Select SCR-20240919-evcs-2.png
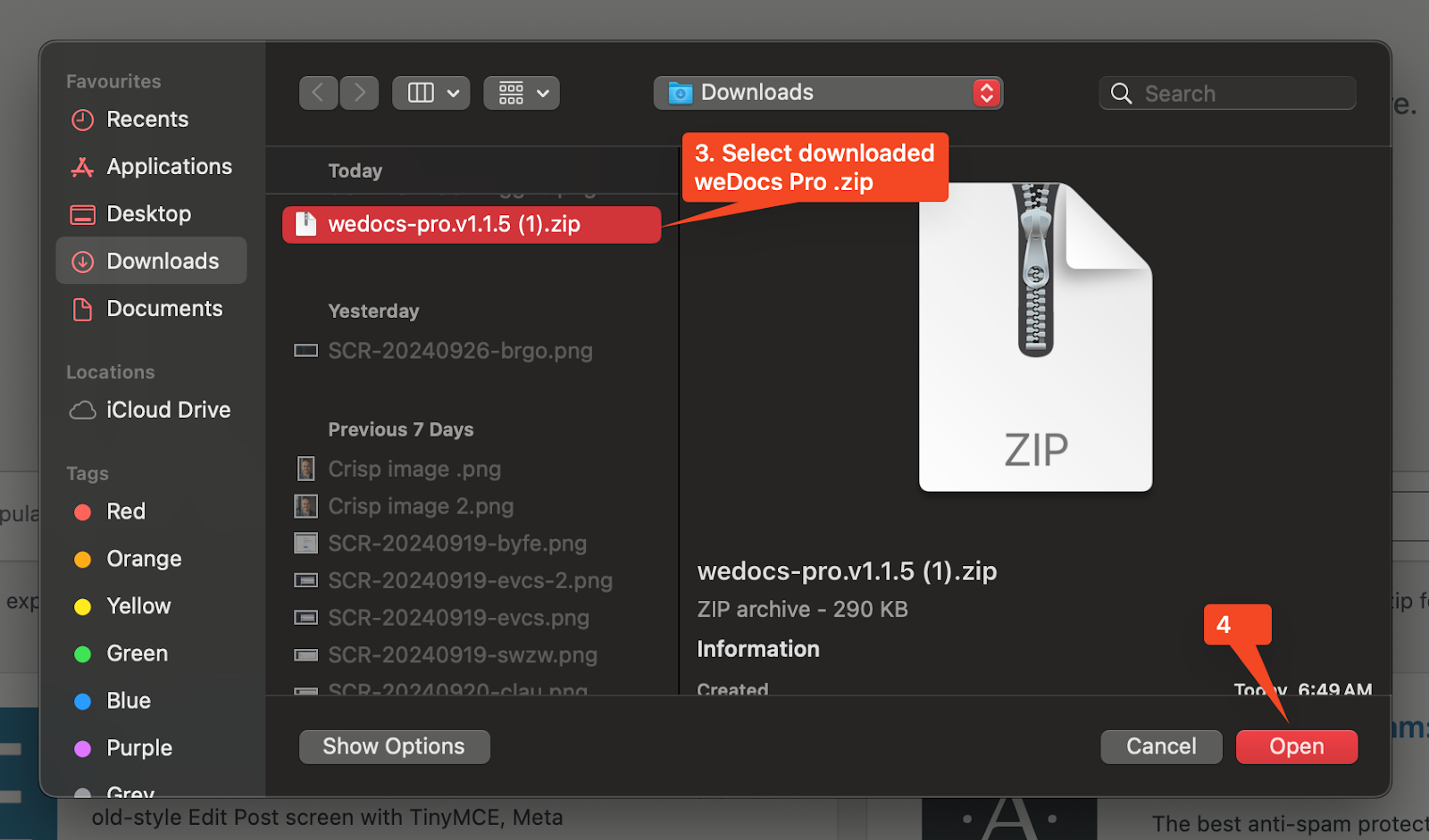The width and height of the screenshot is (1429, 840). (472, 581)
